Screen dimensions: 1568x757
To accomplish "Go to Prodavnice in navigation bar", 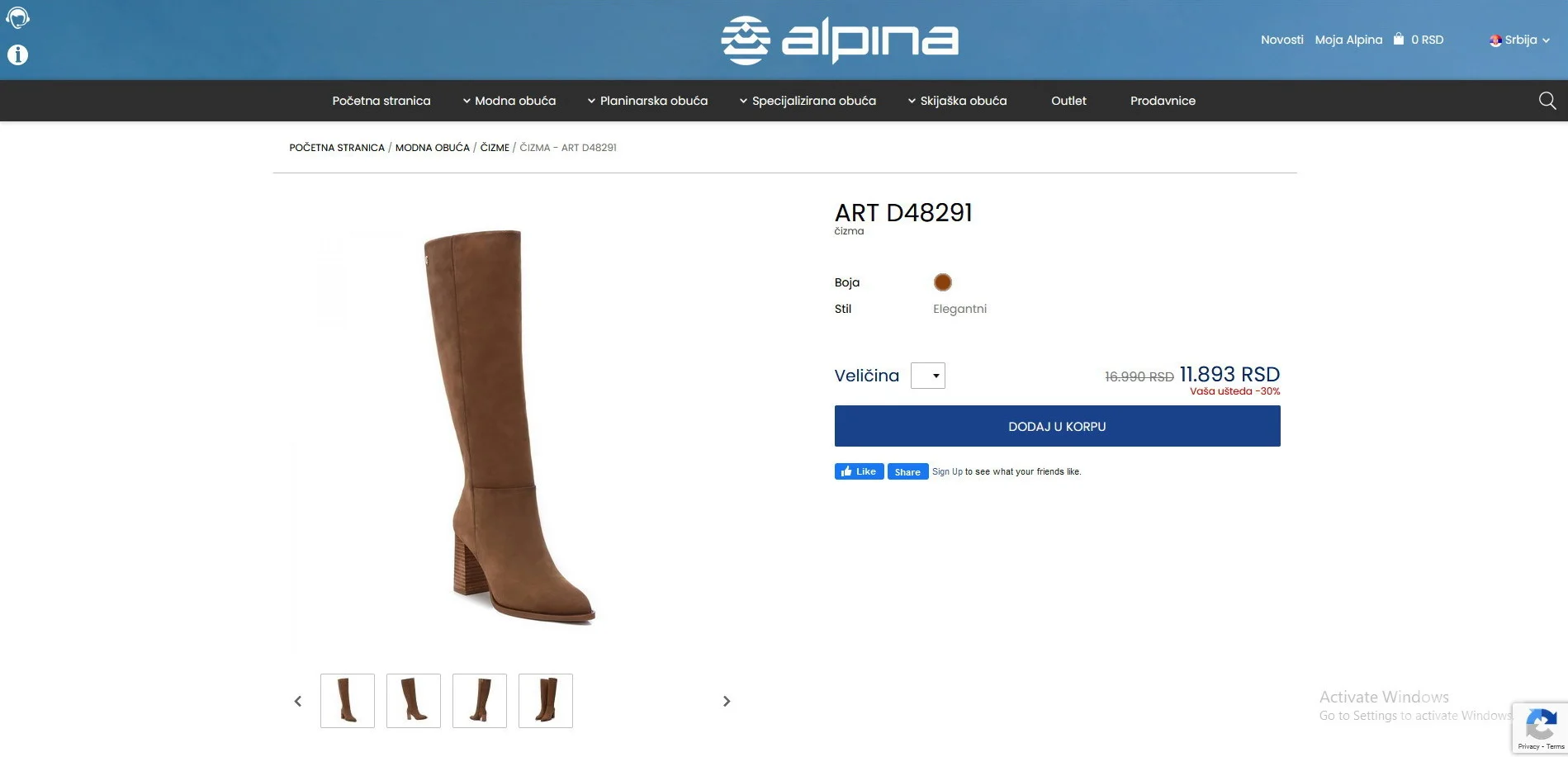I will [x=1163, y=101].
